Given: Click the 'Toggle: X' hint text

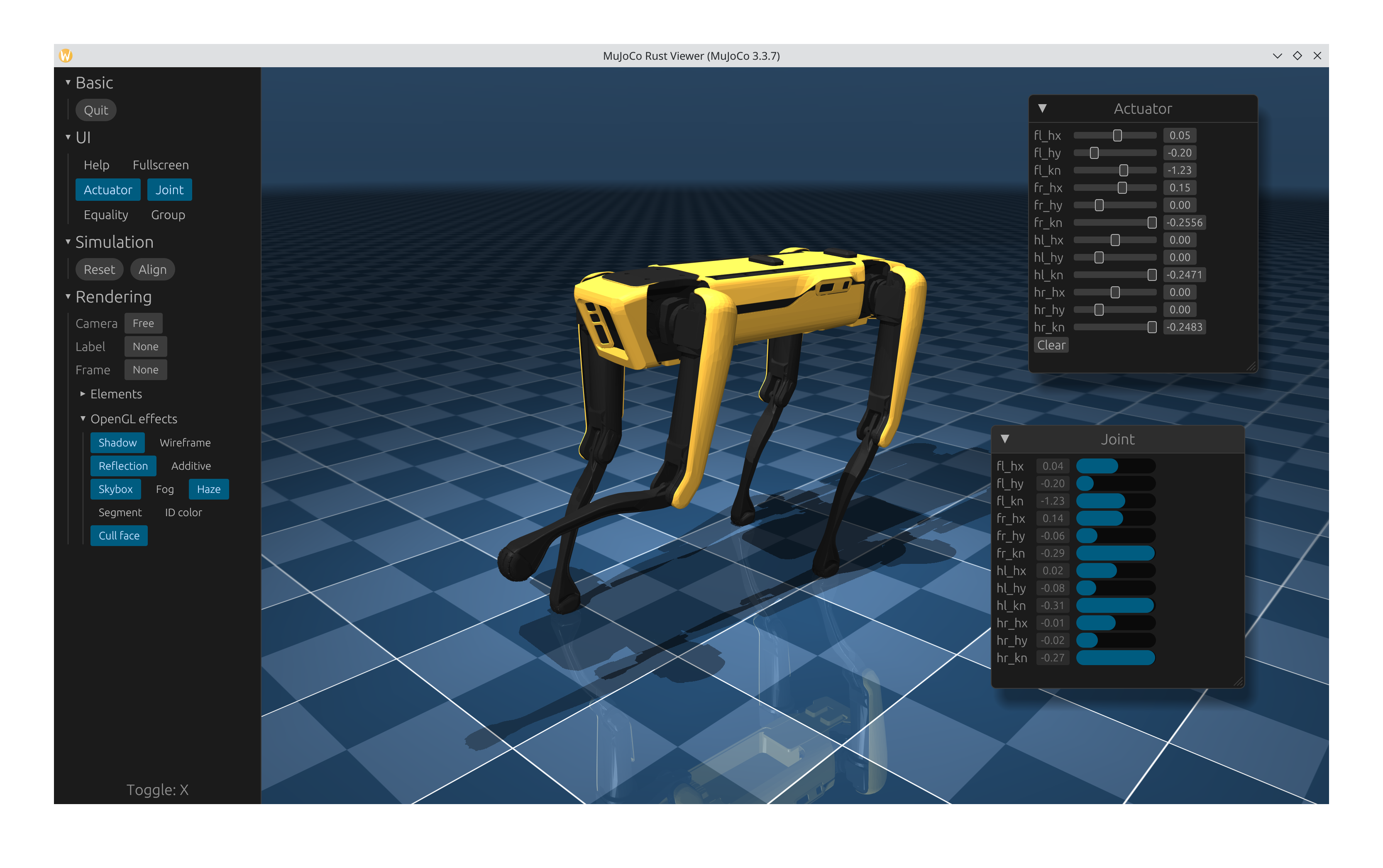Looking at the screenshot, I should (157, 790).
